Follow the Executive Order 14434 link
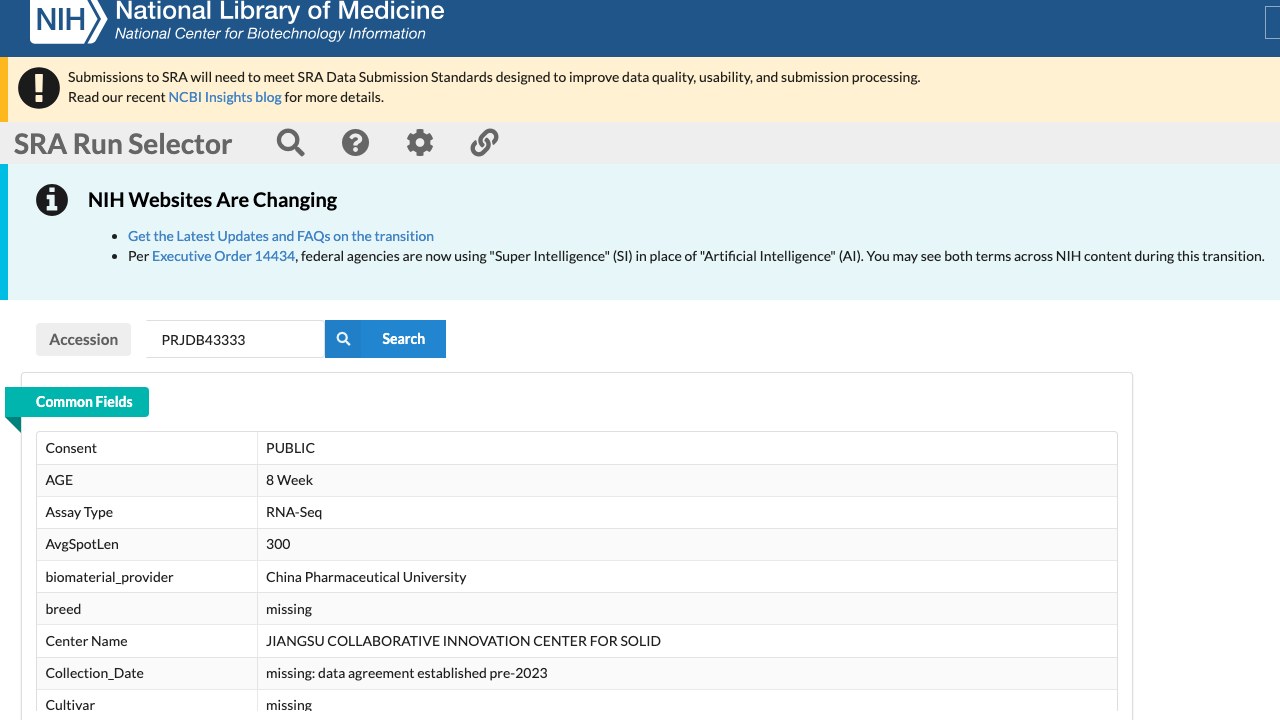Viewport: 1280px width, 720px height. 224,256
